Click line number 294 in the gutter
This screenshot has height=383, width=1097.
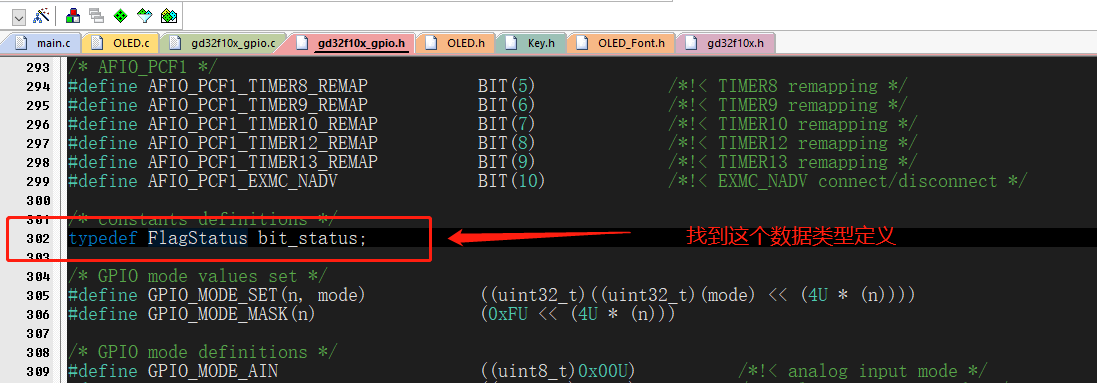click(38, 87)
